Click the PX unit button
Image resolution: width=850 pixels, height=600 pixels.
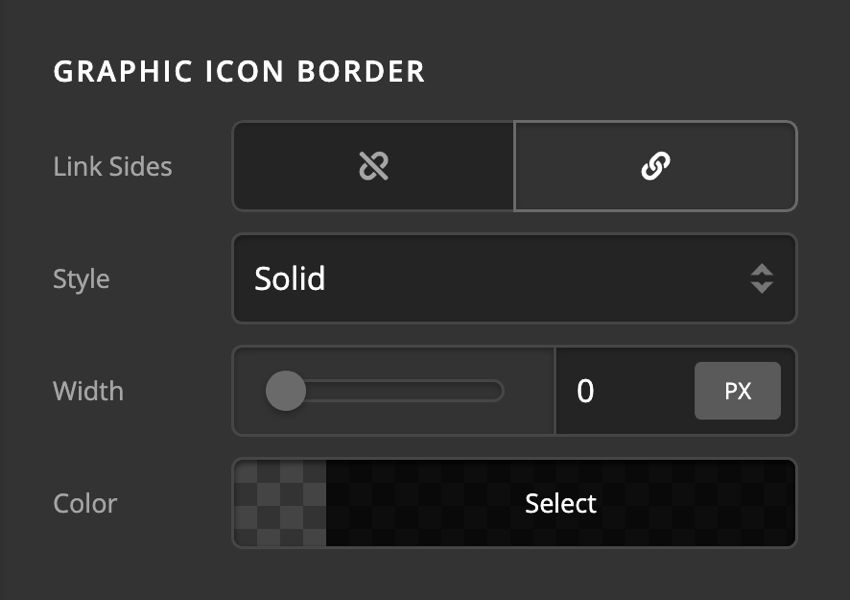pyautogui.click(x=738, y=391)
